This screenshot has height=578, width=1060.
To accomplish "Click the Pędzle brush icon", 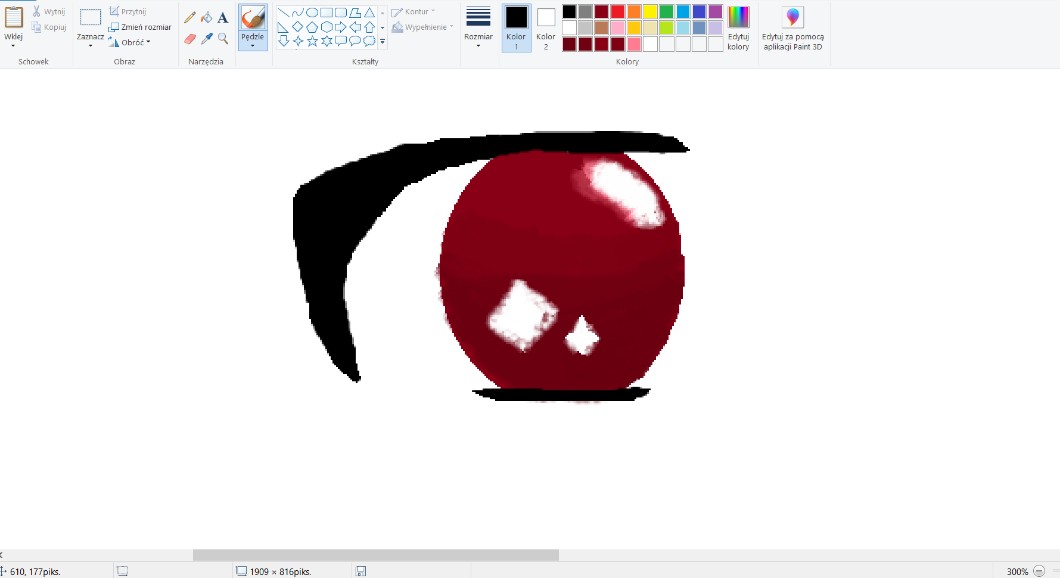I will coord(253,18).
